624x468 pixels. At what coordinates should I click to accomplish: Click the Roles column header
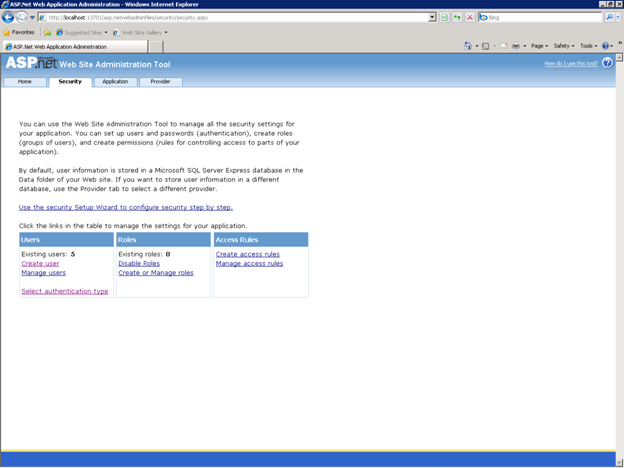click(164, 240)
